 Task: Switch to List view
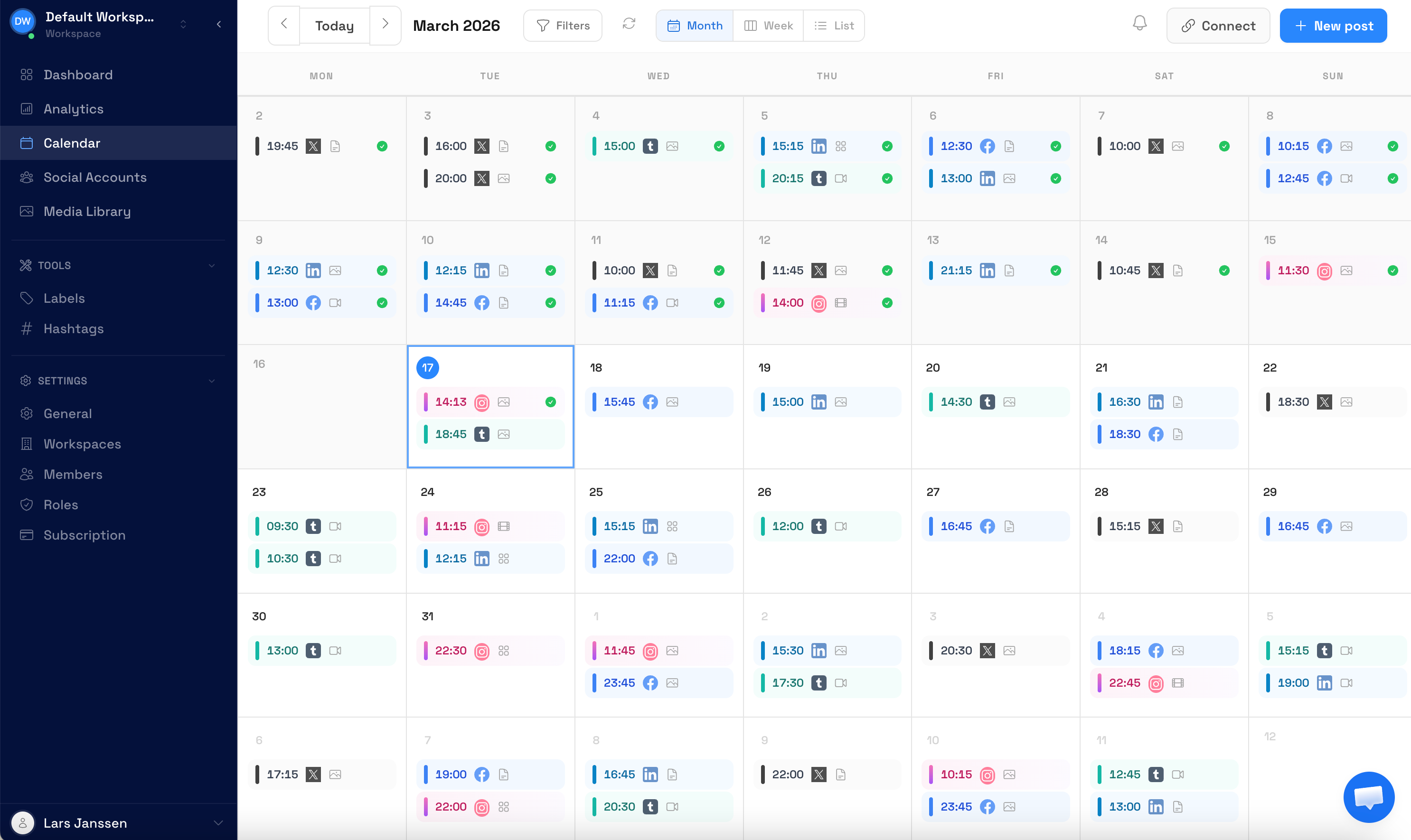tap(834, 26)
